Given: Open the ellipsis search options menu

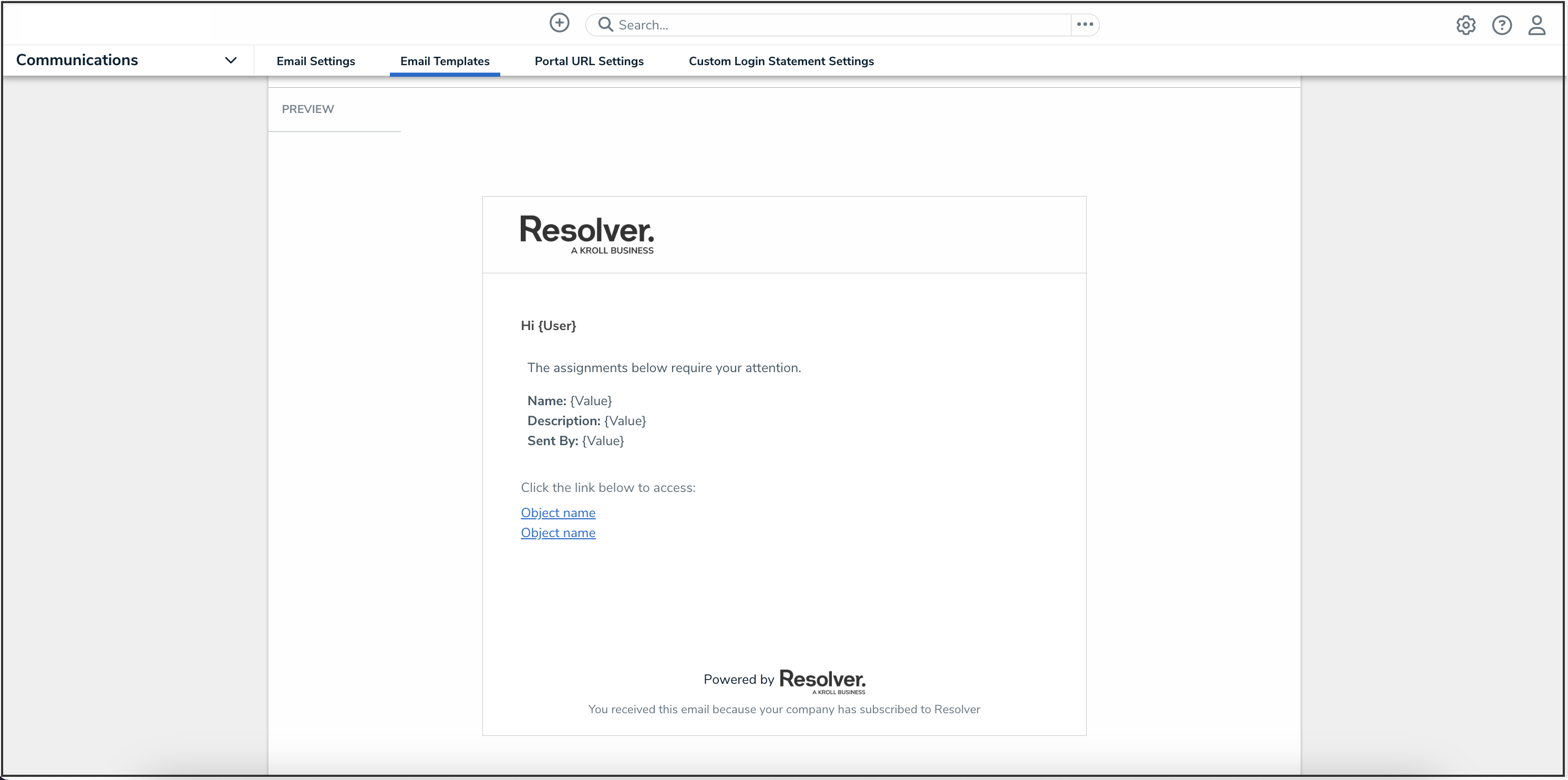Looking at the screenshot, I should tap(1085, 24).
